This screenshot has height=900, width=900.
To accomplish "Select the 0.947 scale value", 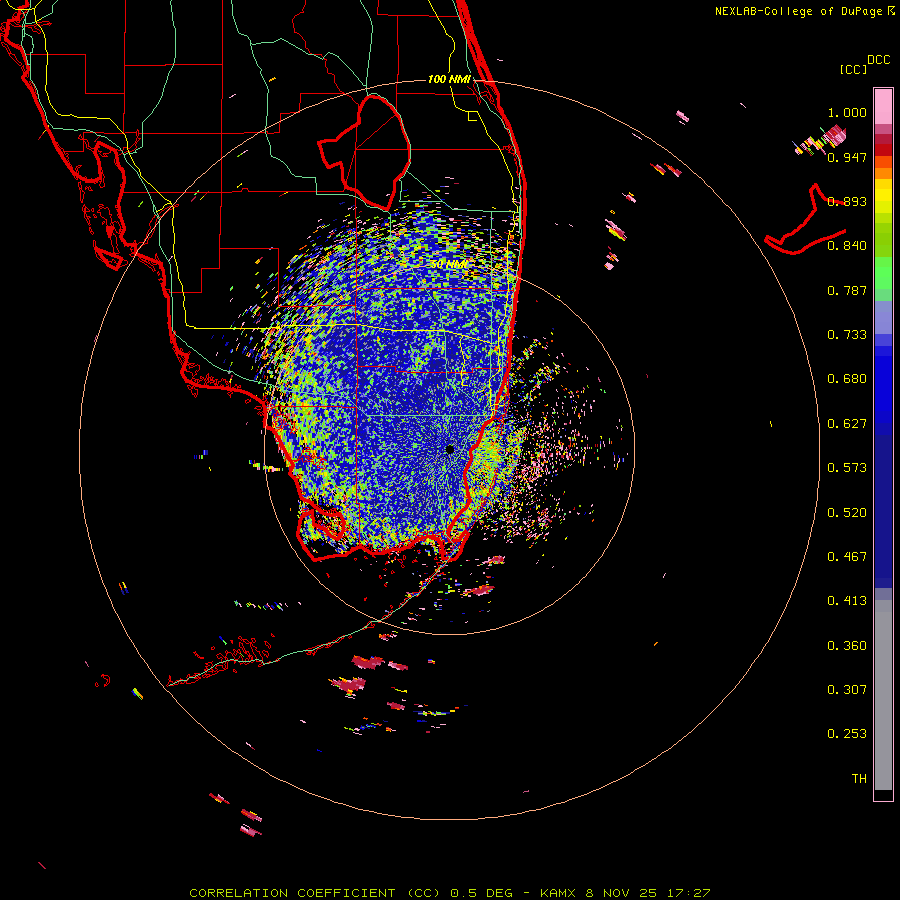I will click(x=847, y=157).
